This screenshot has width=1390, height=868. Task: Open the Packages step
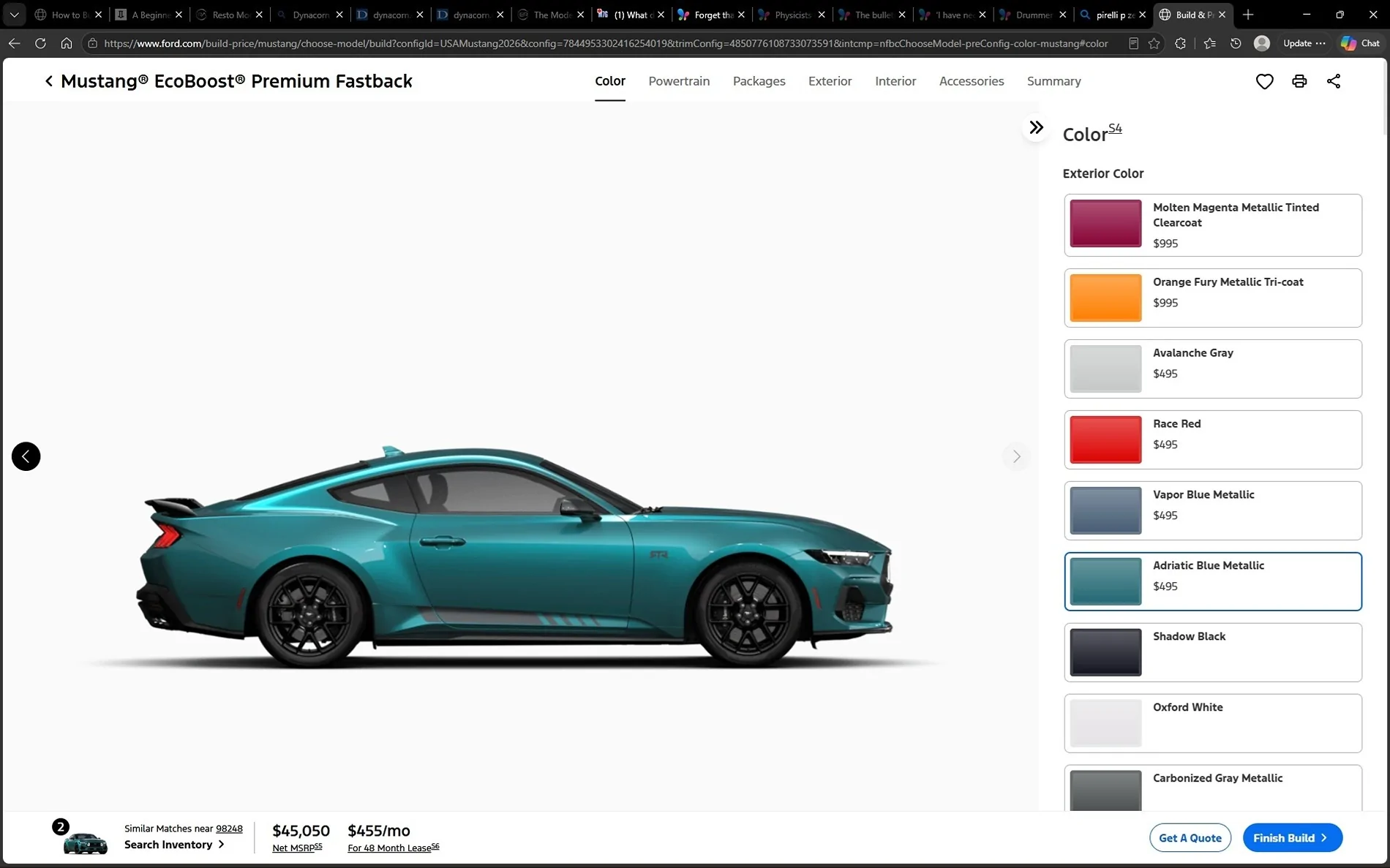coord(759,81)
